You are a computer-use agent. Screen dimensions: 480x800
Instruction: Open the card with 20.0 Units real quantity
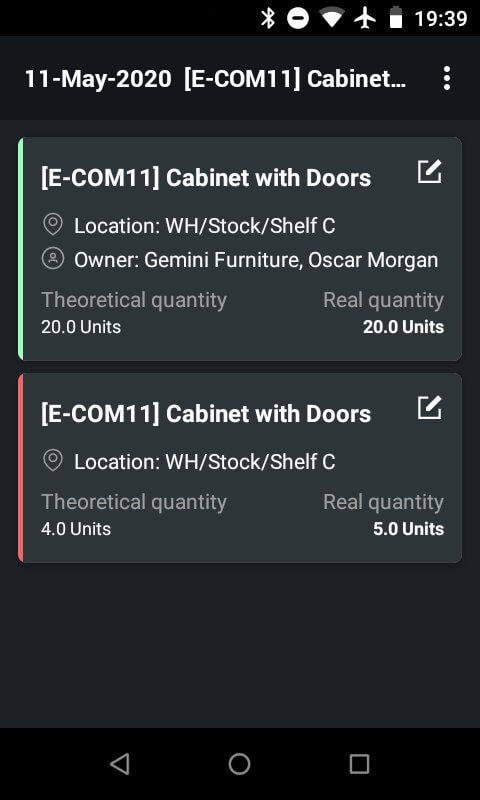coord(240,248)
